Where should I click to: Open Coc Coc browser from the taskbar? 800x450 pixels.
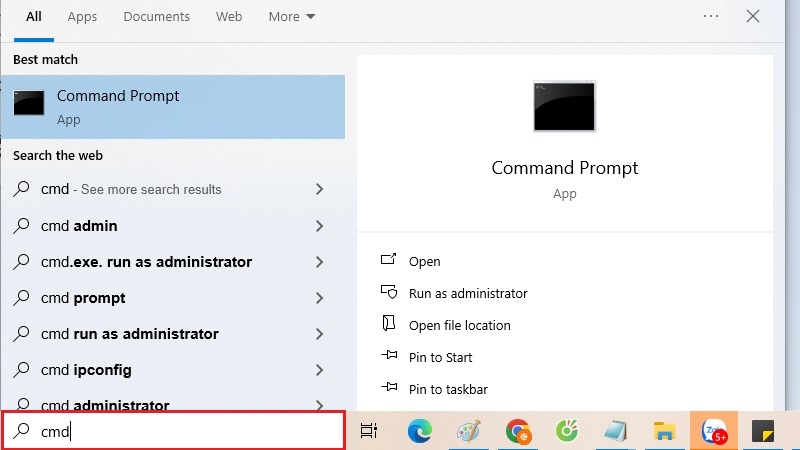567,430
